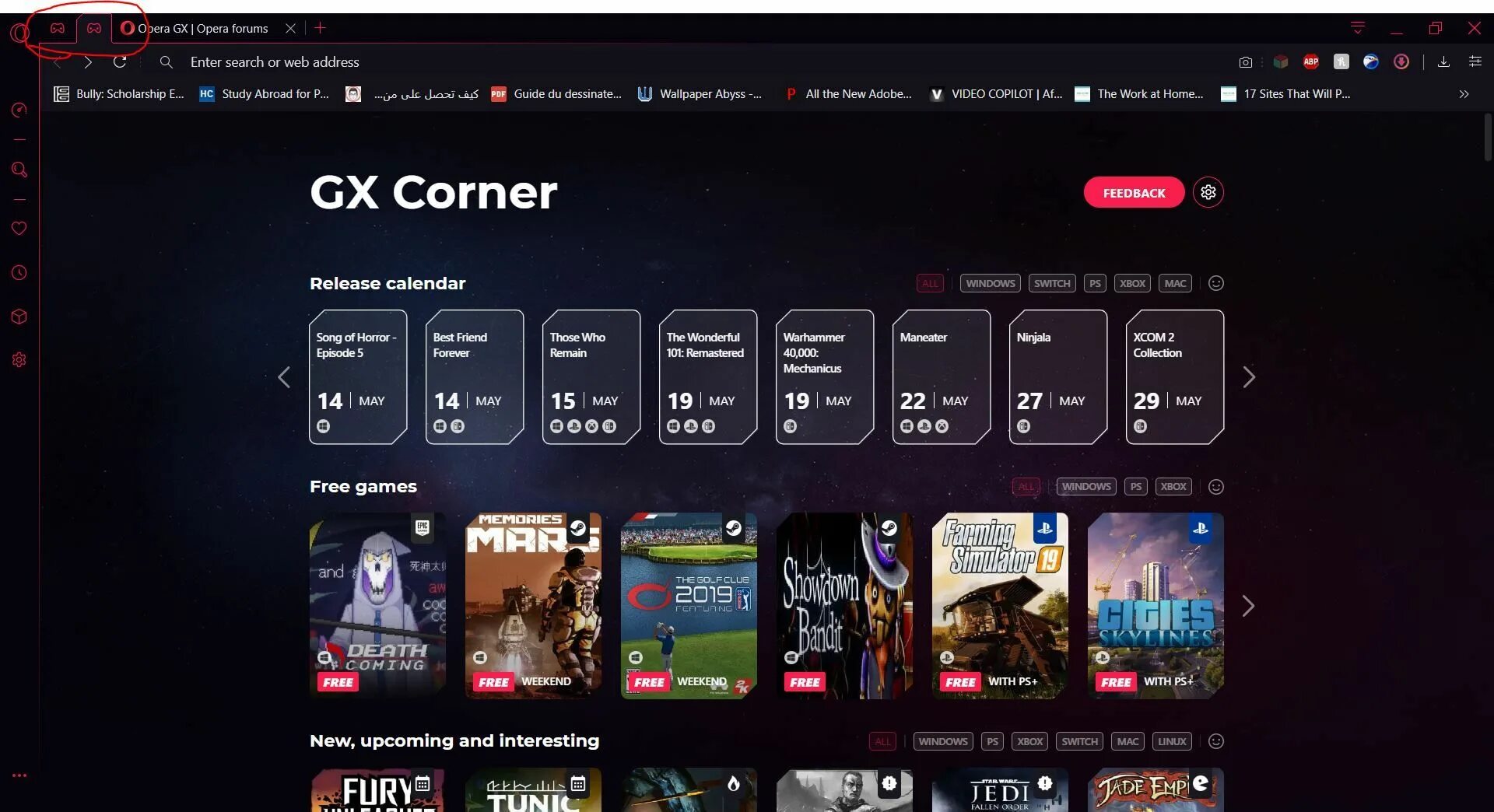Viewport: 1494px width, 812px height.
Task: Filter New, upcoming by LINUX
Action: click(1172, 741)
